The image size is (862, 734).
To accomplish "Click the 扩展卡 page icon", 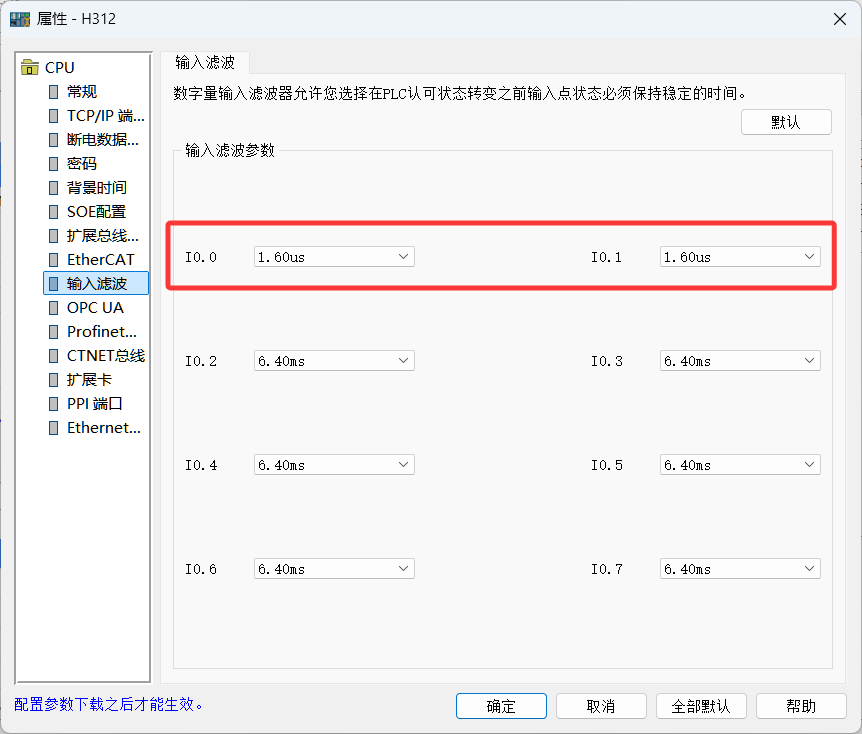I will tap(53, 379).
